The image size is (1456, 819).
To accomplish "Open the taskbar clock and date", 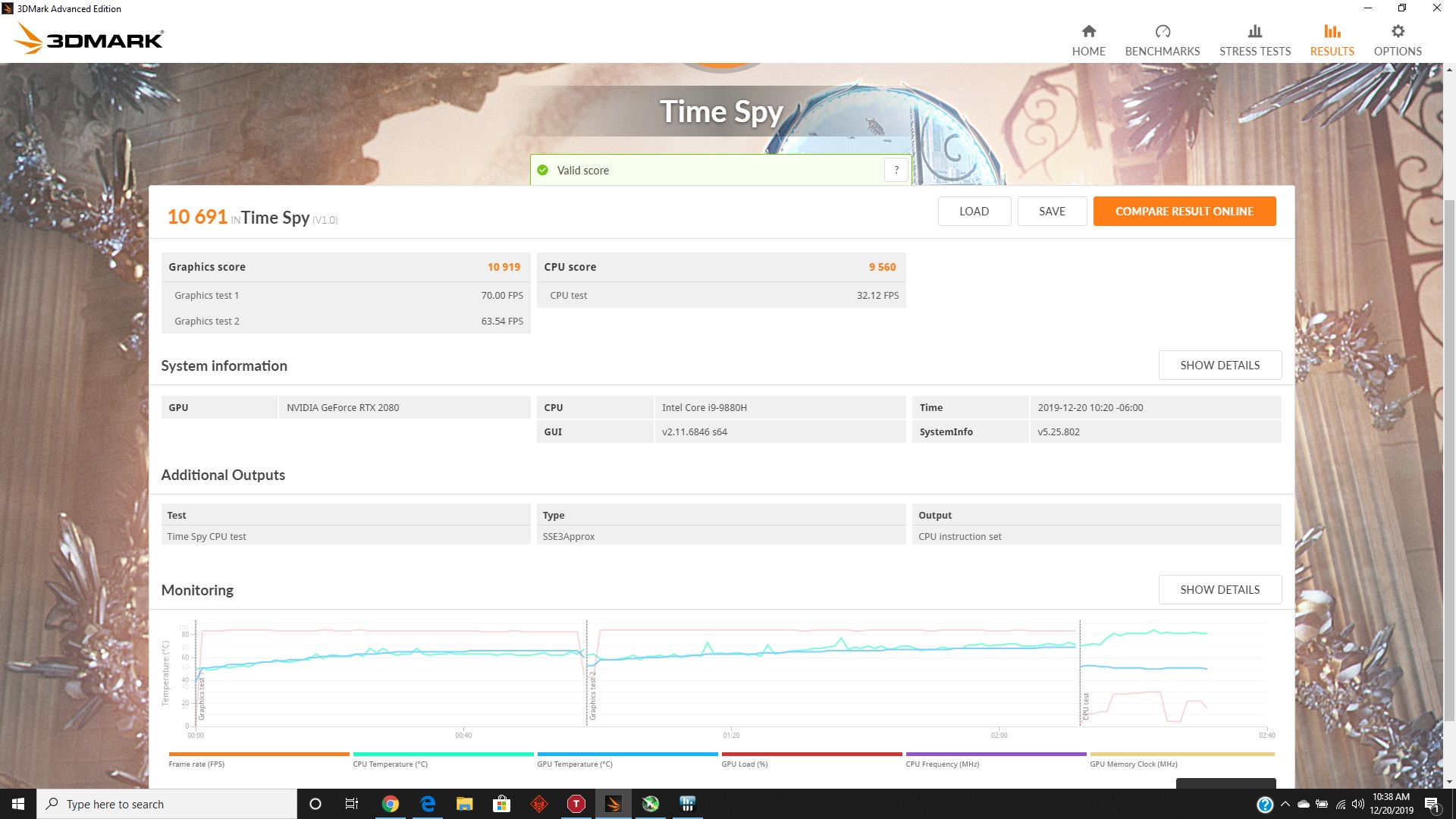I will (x=1391, y=804).
